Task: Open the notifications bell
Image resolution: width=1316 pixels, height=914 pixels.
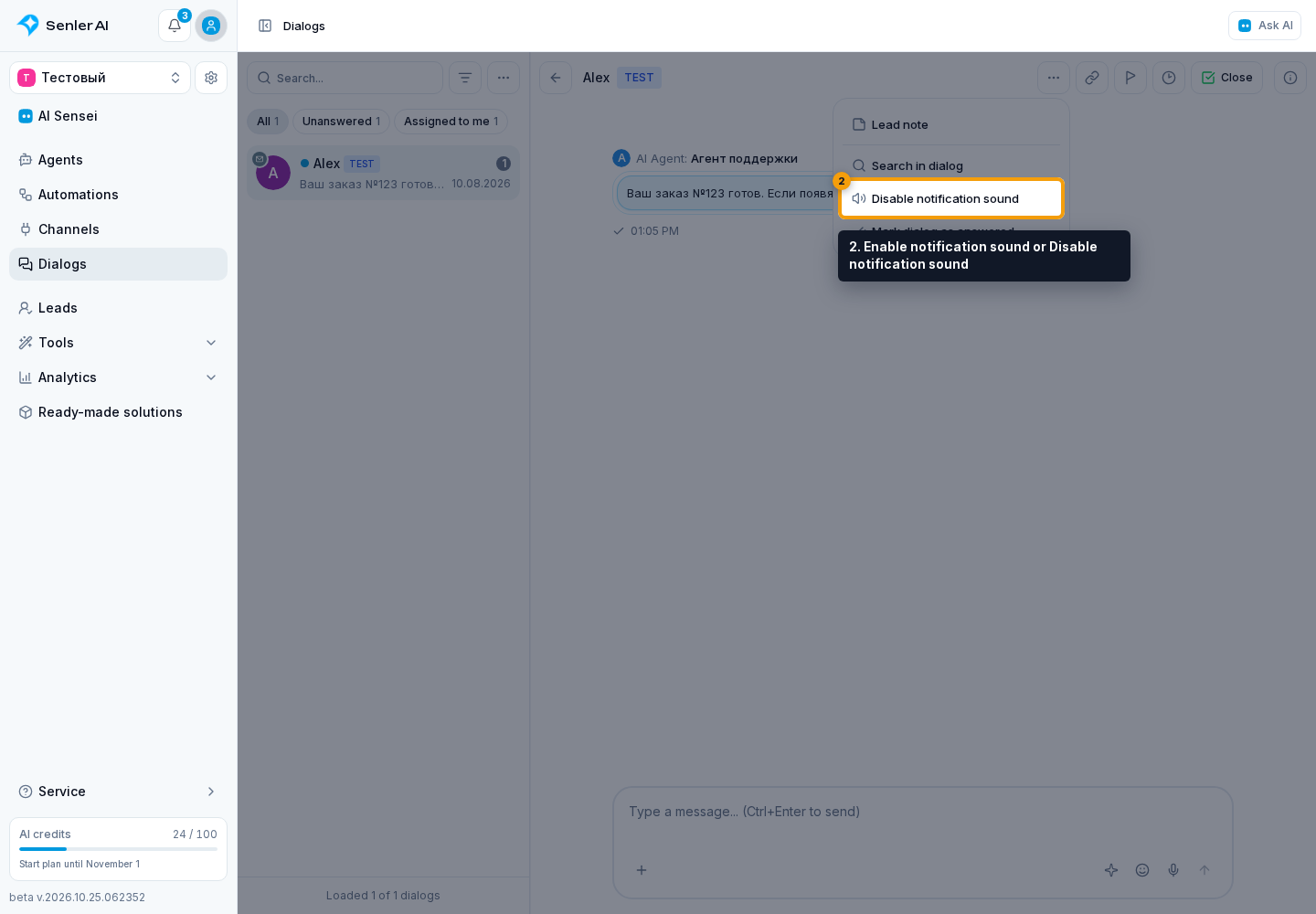Action: pos(175,26)
